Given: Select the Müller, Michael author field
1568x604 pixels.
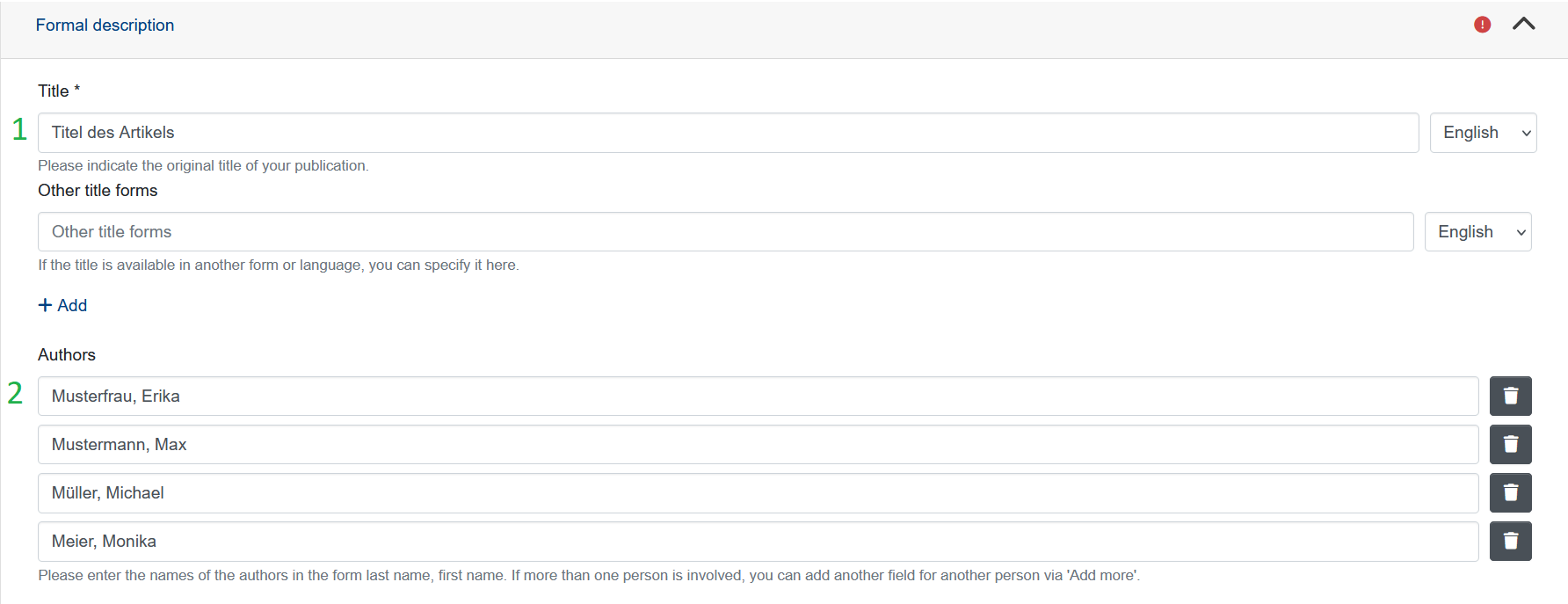Looking at the screenshot, I should [x=758, y=493].
